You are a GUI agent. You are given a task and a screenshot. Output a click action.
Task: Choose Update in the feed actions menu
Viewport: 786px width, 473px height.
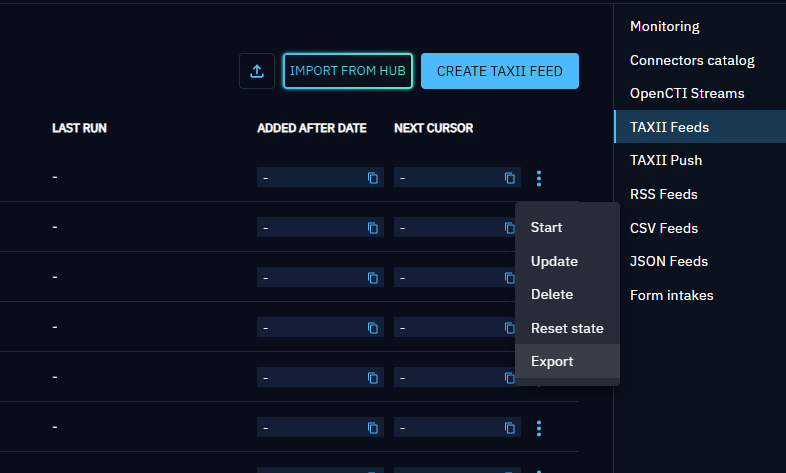click(x=554, y=261)
